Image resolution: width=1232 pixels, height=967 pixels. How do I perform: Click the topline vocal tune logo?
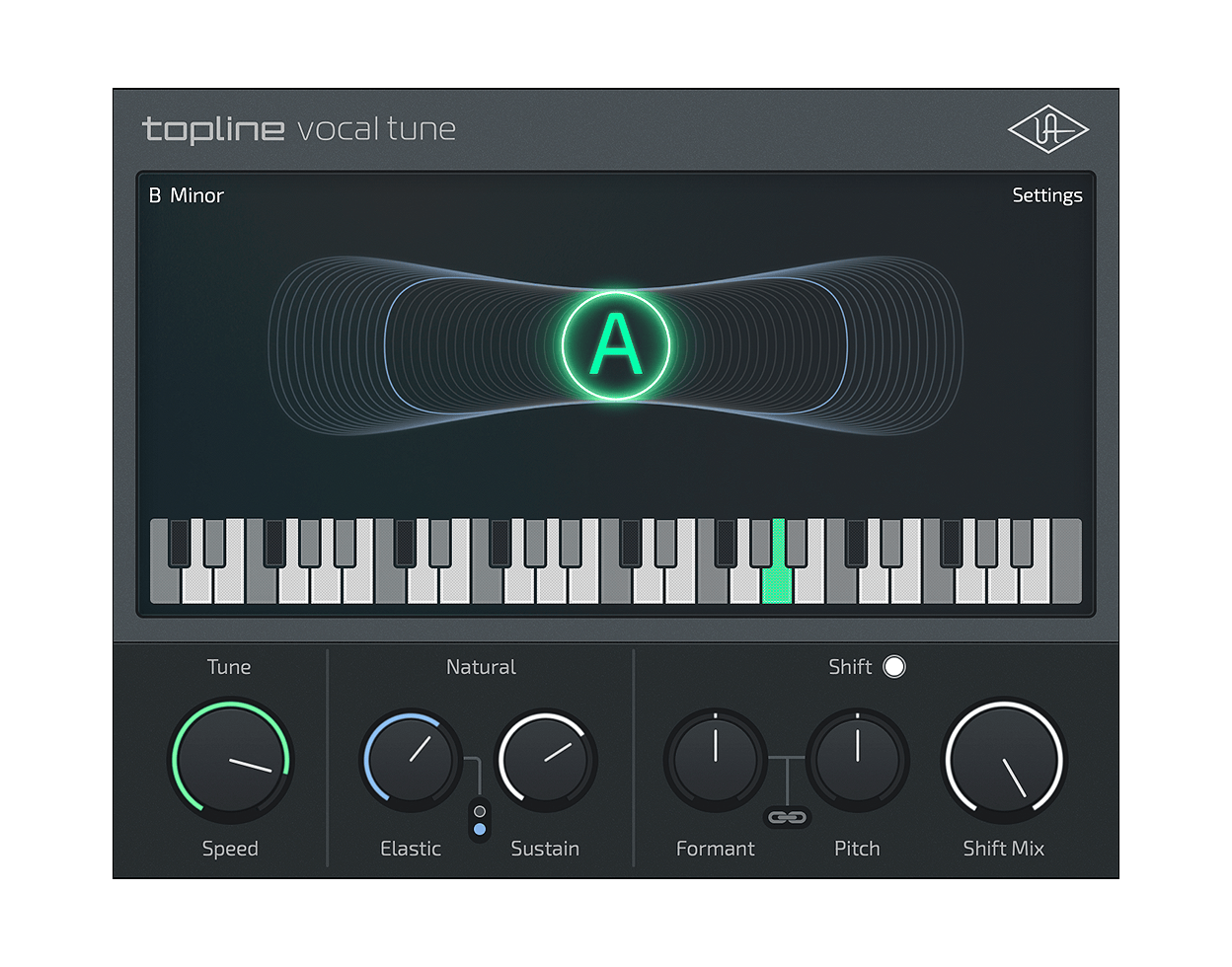click(x=299, y=129)
